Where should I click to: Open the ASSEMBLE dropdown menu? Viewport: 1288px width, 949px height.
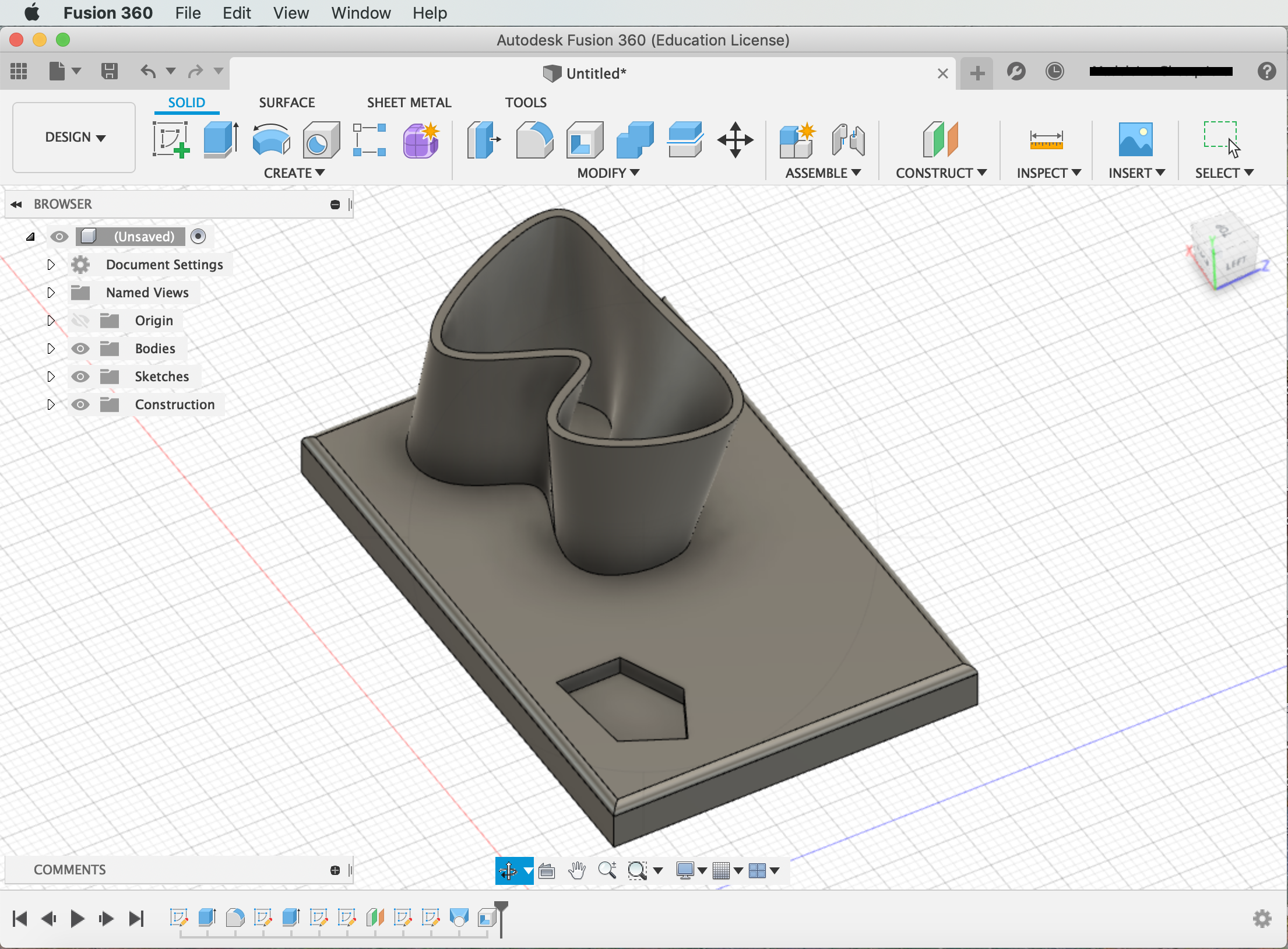click(823, 173)
